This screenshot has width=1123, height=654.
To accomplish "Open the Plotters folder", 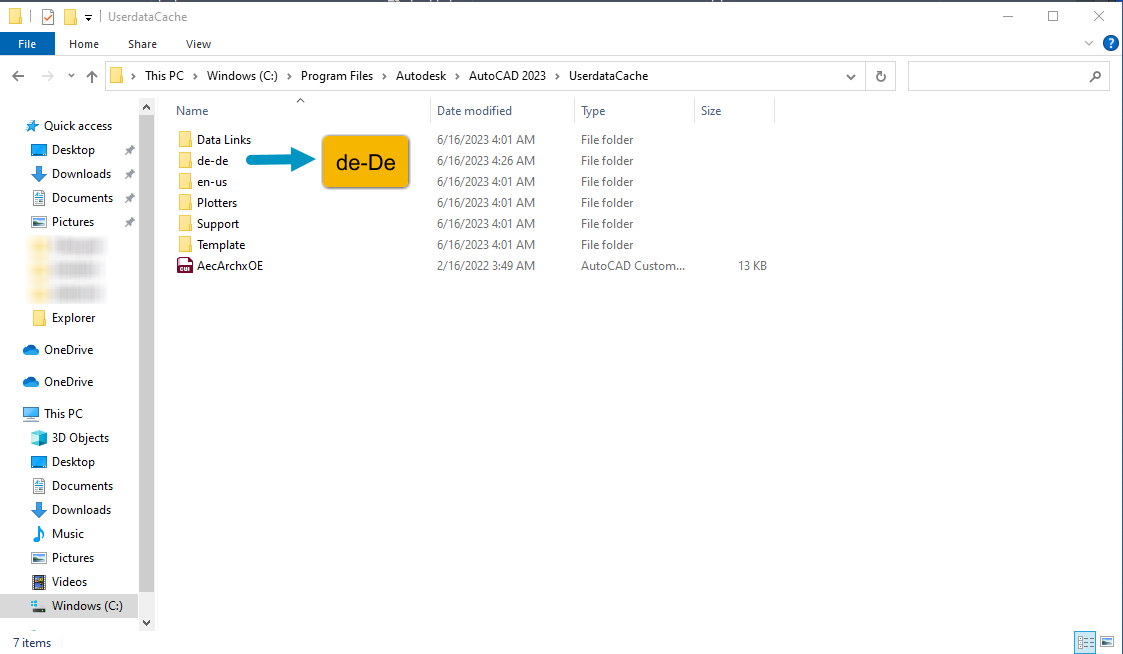I will (217, 202).
